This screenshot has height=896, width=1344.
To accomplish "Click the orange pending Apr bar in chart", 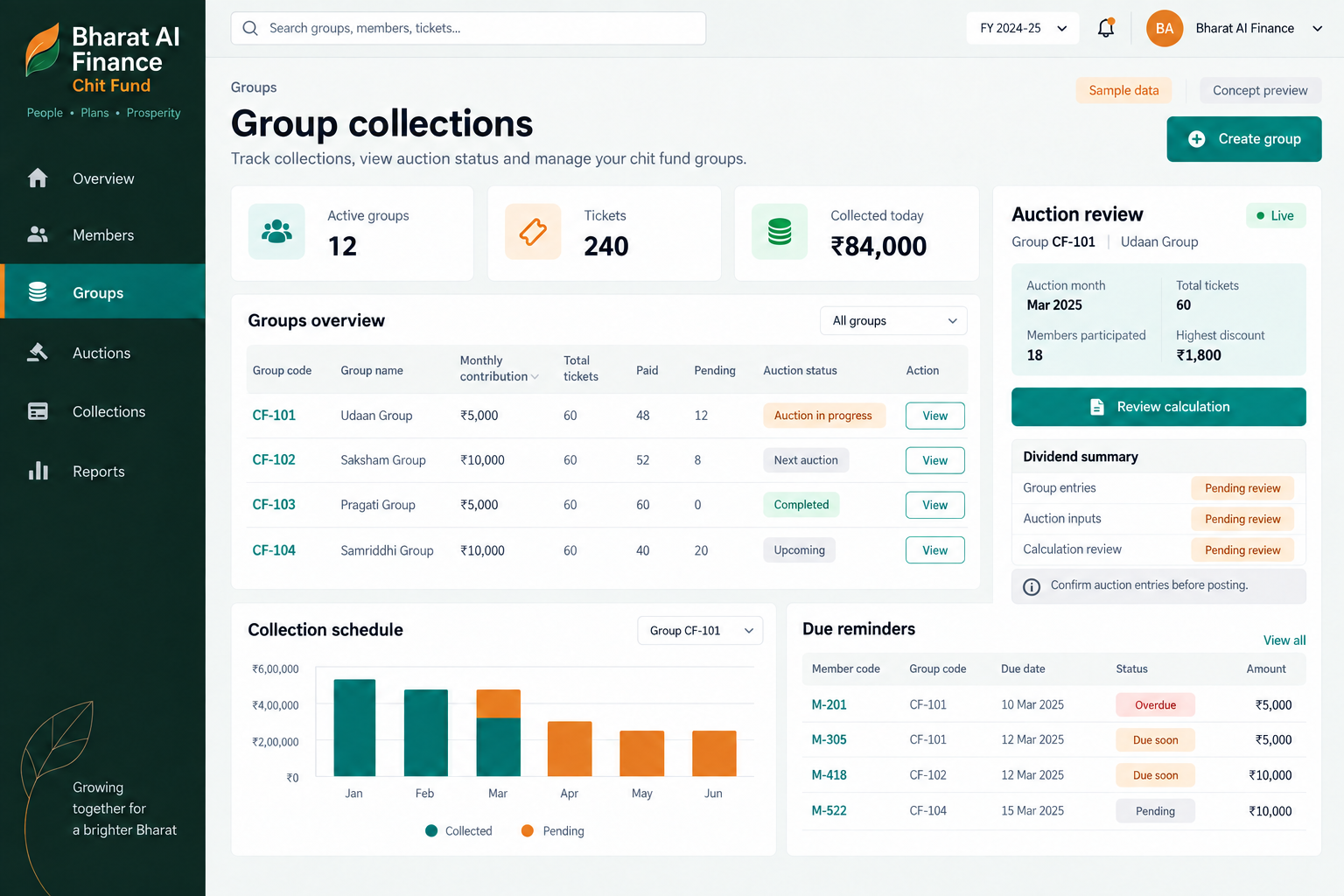I will coord(570,749).
